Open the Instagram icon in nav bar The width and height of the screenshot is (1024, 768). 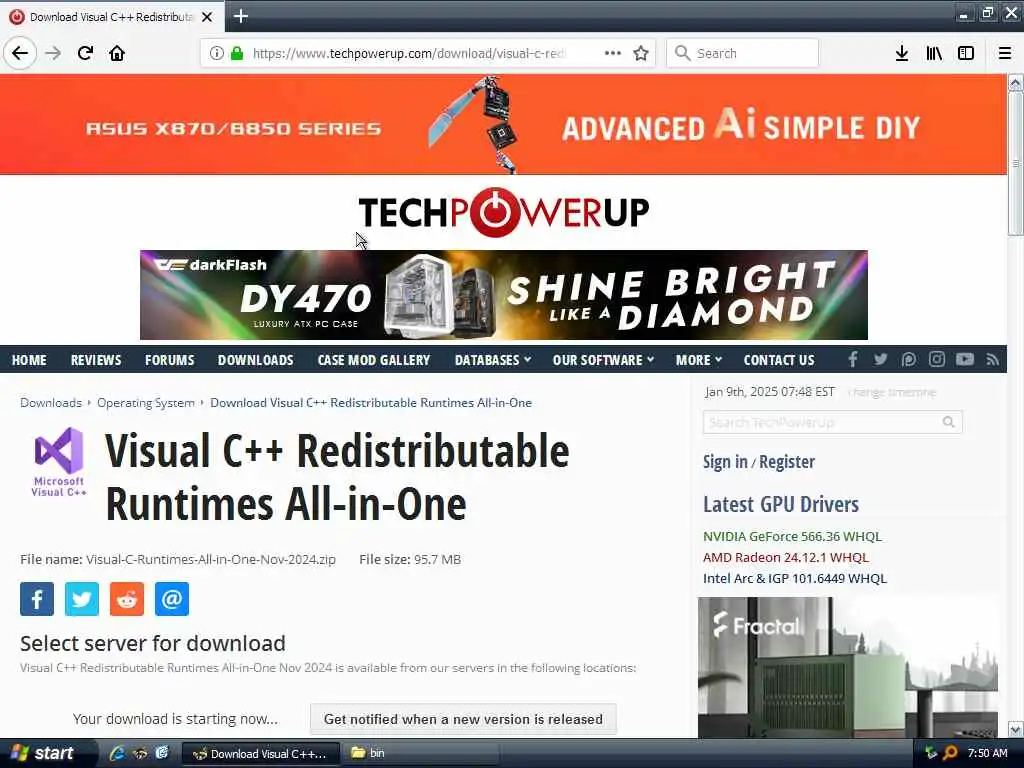pyautogui.click(x=936, y=359)
